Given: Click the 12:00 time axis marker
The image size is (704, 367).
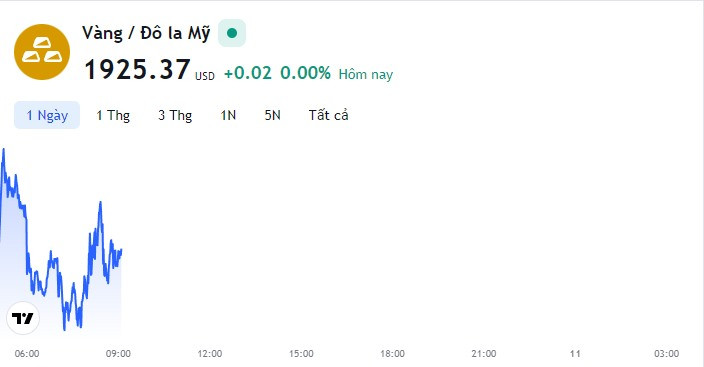Looking at the screenshot, I should coord(210,354).
